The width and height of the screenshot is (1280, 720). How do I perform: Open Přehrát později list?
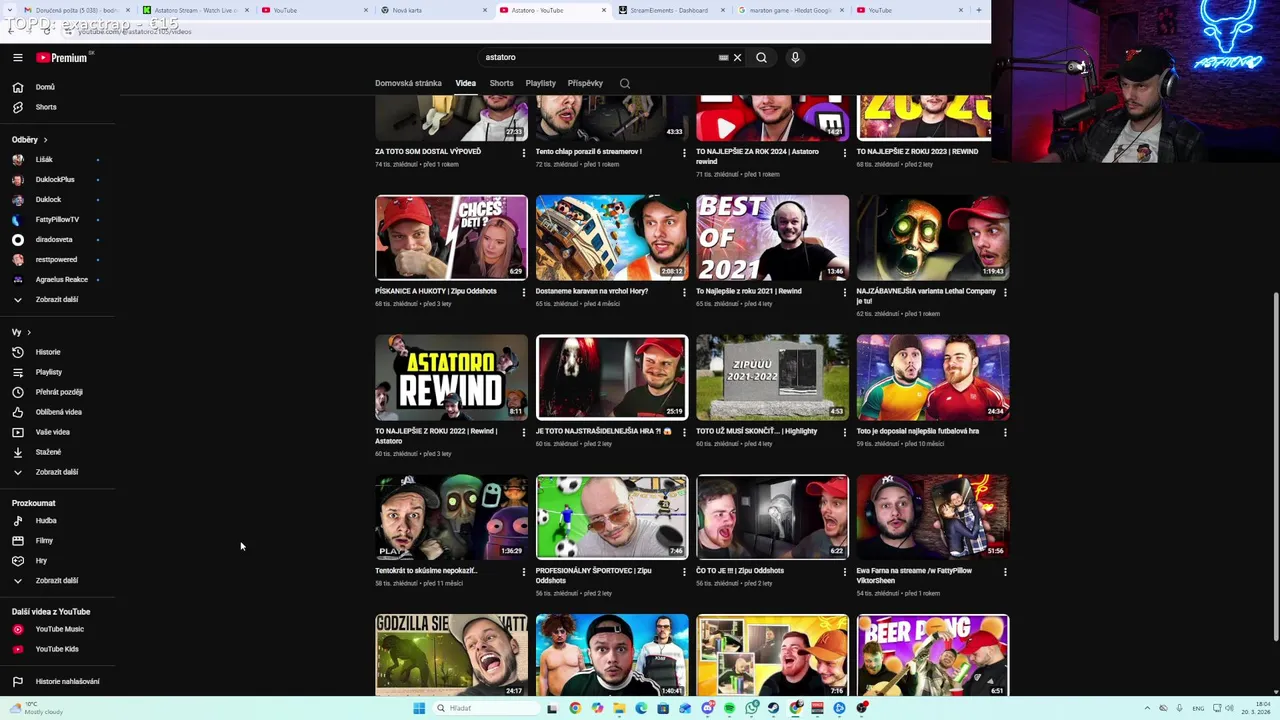point(58,392)
